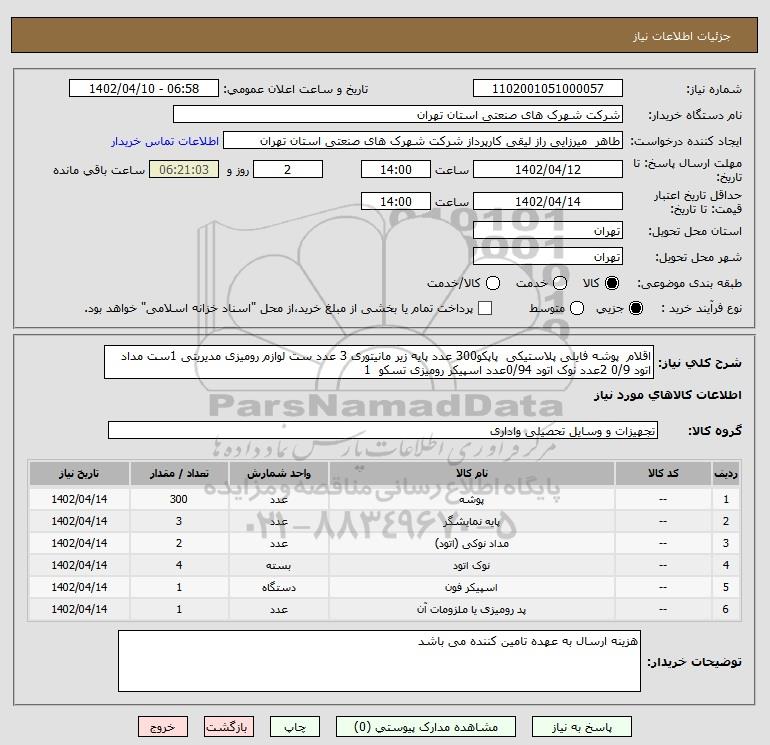Click the مشاهده مدارک پیوستی (0) button
The width and height of the screenshot is (770, 745).
[426, 727]
